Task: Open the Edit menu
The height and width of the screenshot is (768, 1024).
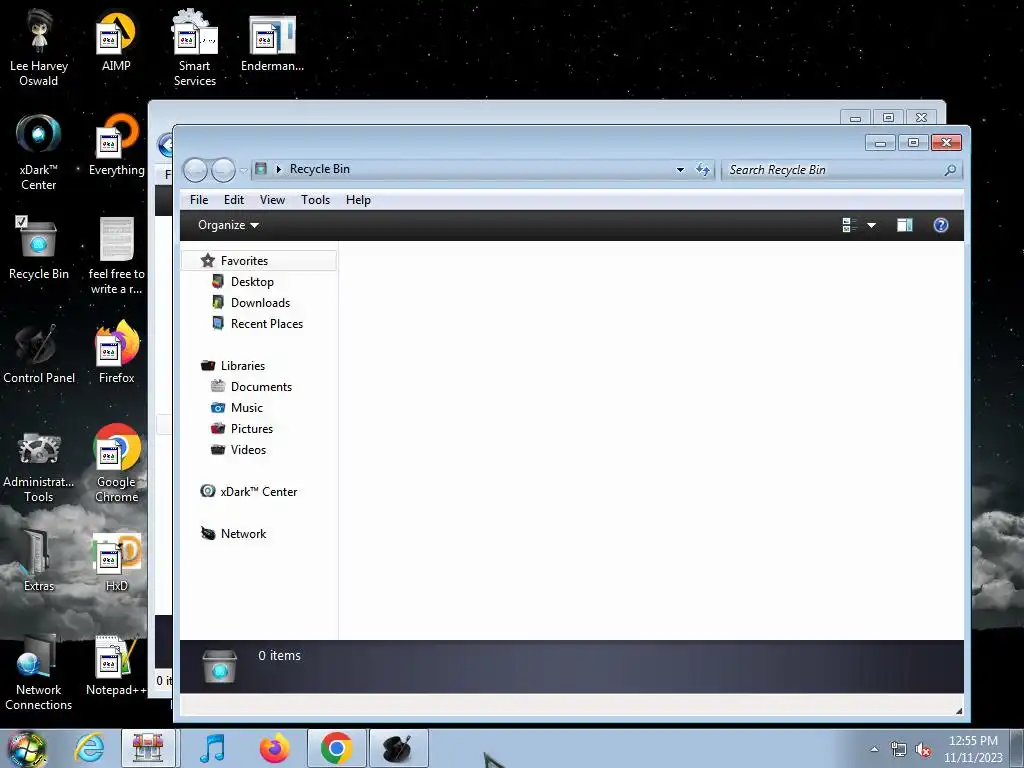Action: coord(234,200)
